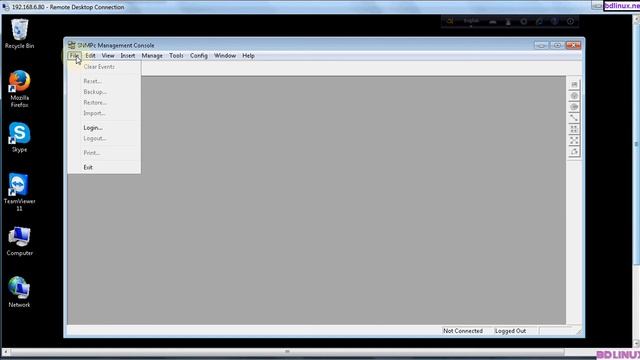The width and height of the screenshot is (640, 360).
Task: Choose Exit from the File menu
Action: 104,167
